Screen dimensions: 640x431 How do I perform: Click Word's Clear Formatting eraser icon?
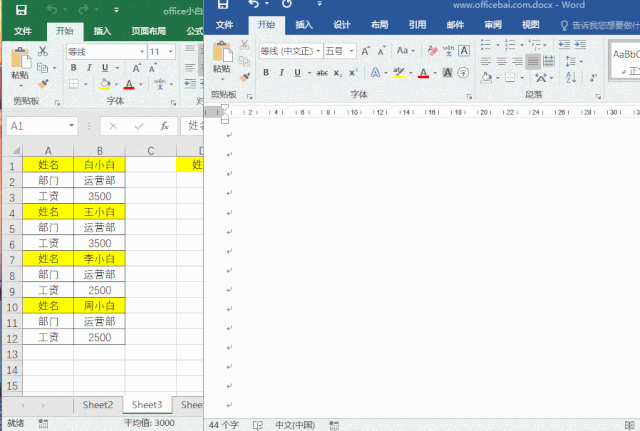432,51
